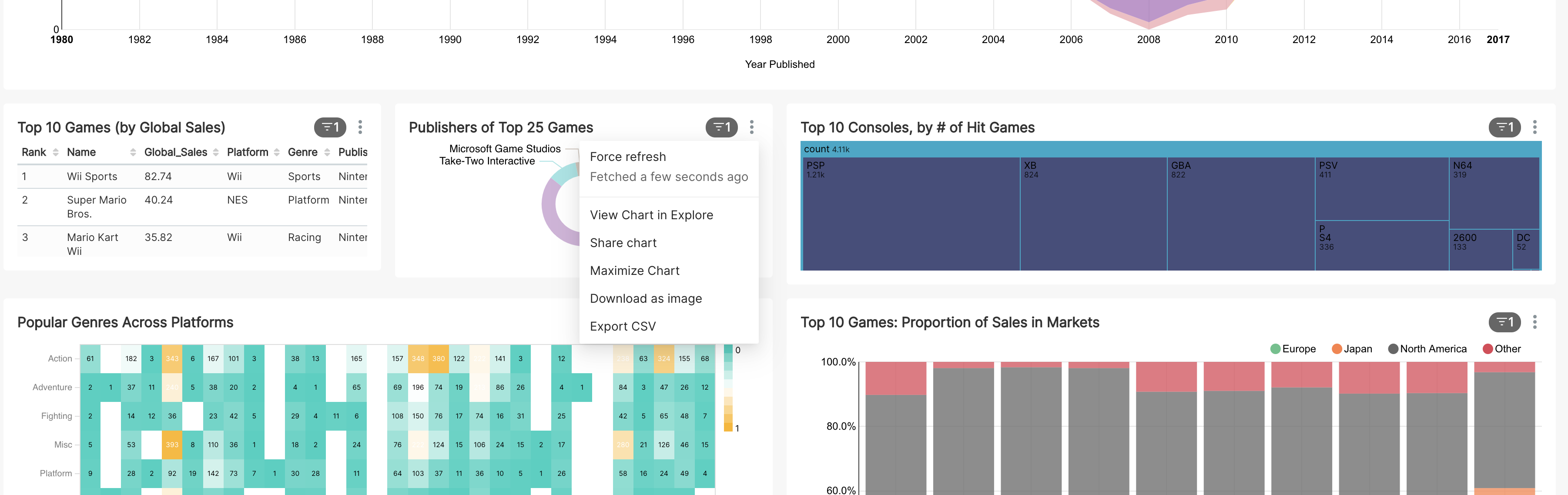Click the heatmap color scale legend

[729, 388]
